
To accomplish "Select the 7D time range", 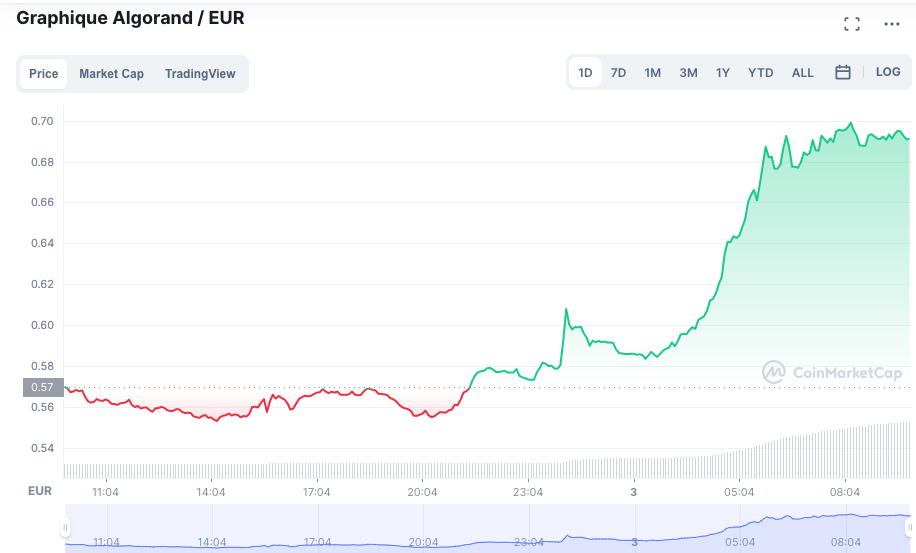I will [618, 73].
